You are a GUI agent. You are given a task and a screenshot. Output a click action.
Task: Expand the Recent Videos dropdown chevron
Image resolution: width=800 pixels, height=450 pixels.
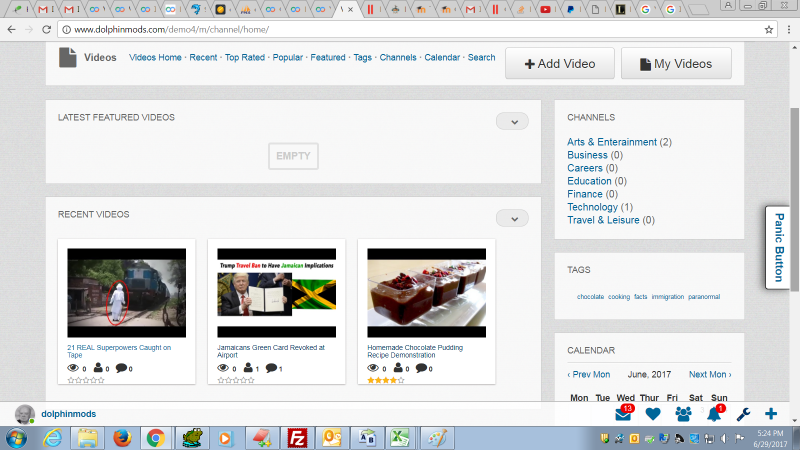pyautogui.click(x=512, y=218)
